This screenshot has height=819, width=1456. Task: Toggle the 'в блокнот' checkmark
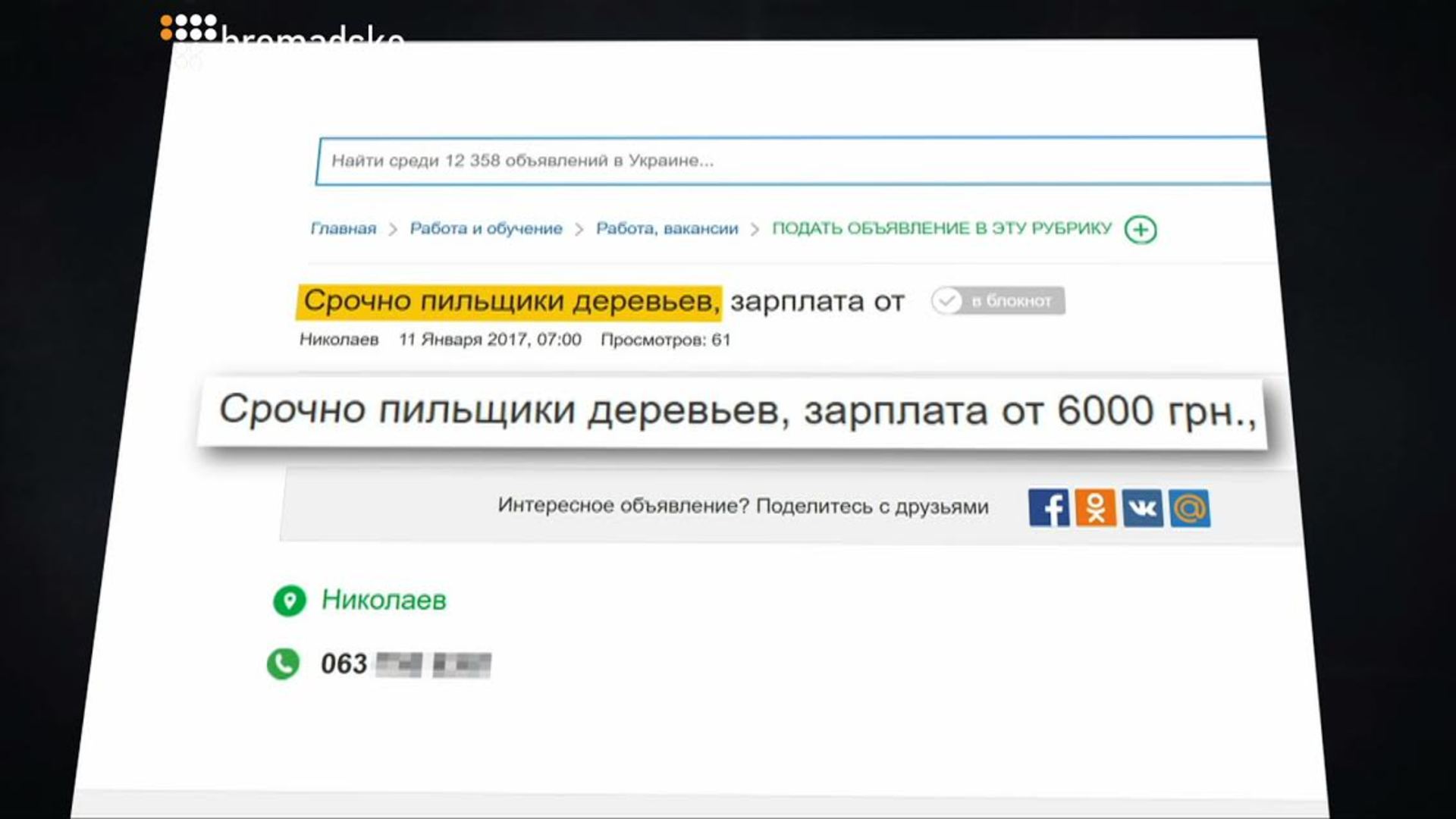coord(946,301)
